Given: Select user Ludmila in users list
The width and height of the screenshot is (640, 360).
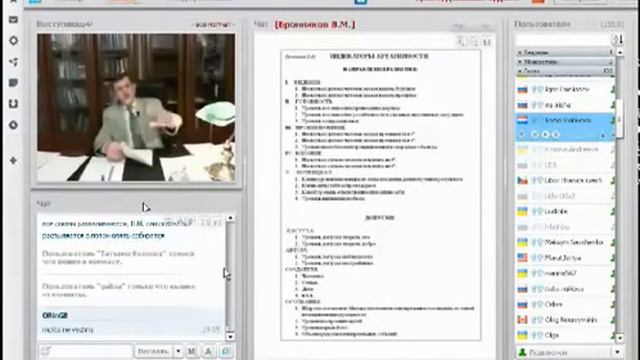Looking at the screenshot, I should coord(565,211).
